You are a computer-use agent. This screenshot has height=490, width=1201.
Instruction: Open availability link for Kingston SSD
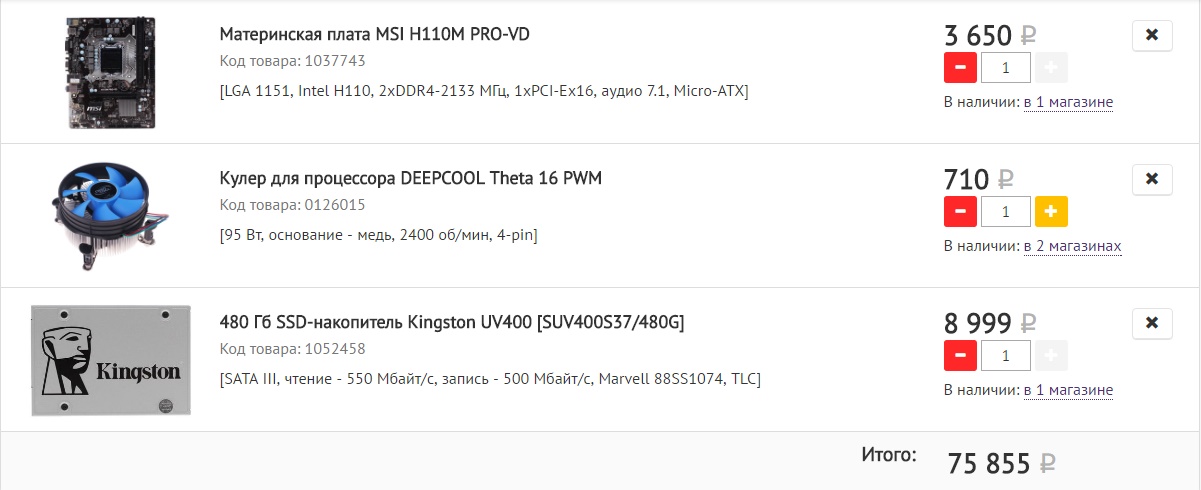tap(1067, 390)
